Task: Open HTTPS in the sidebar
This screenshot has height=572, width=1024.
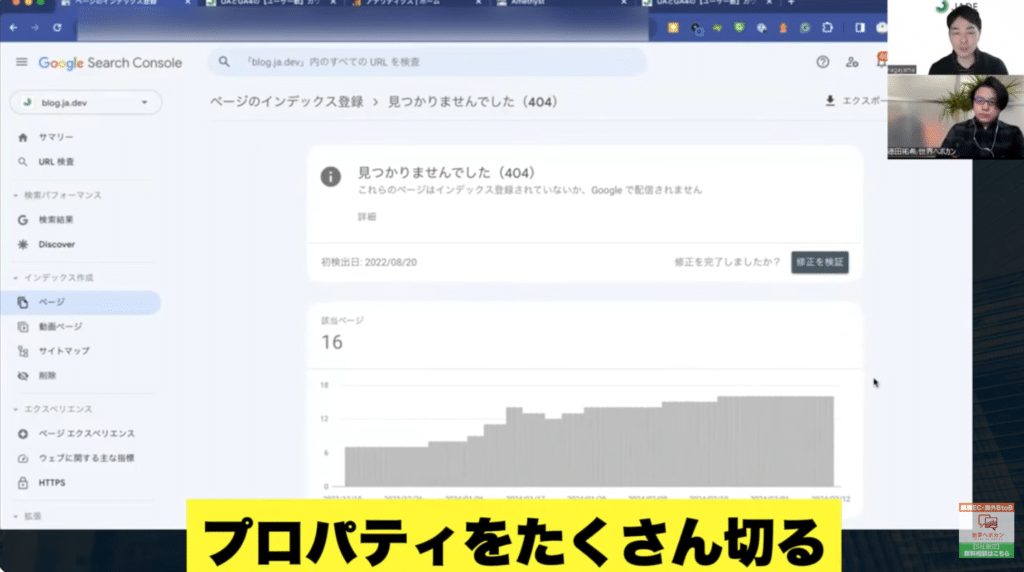Action: (x=52, y=483)
